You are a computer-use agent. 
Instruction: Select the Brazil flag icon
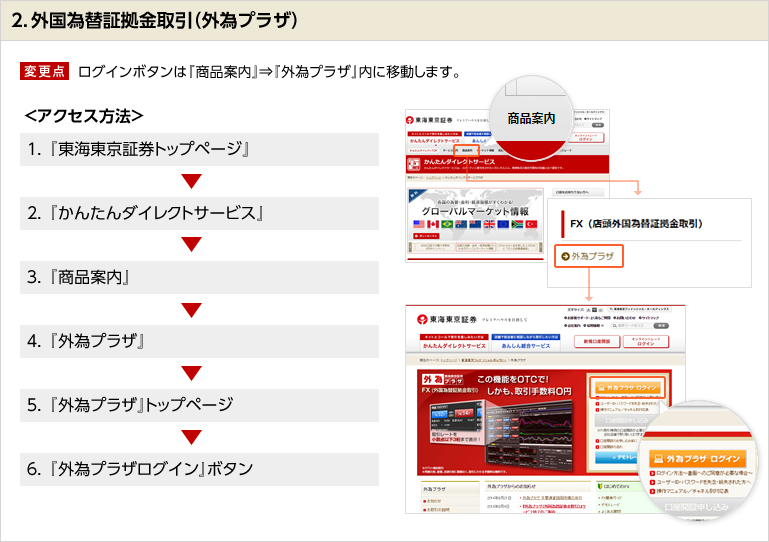coord(447,224)
